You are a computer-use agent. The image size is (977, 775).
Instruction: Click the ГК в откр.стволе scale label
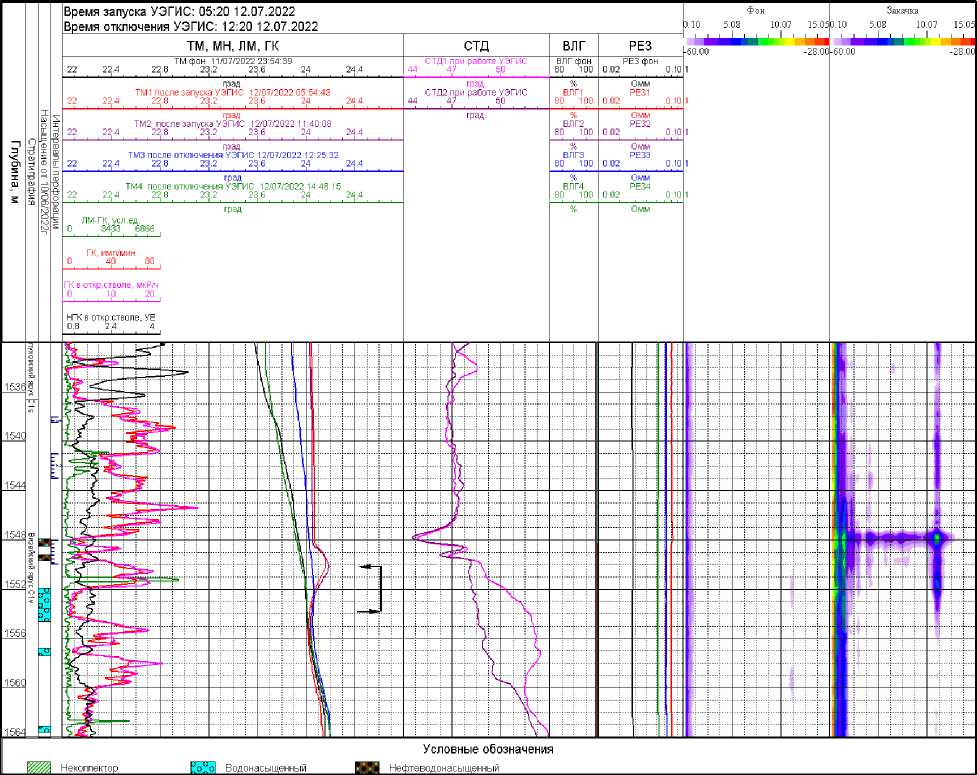[x=111, y=284]
